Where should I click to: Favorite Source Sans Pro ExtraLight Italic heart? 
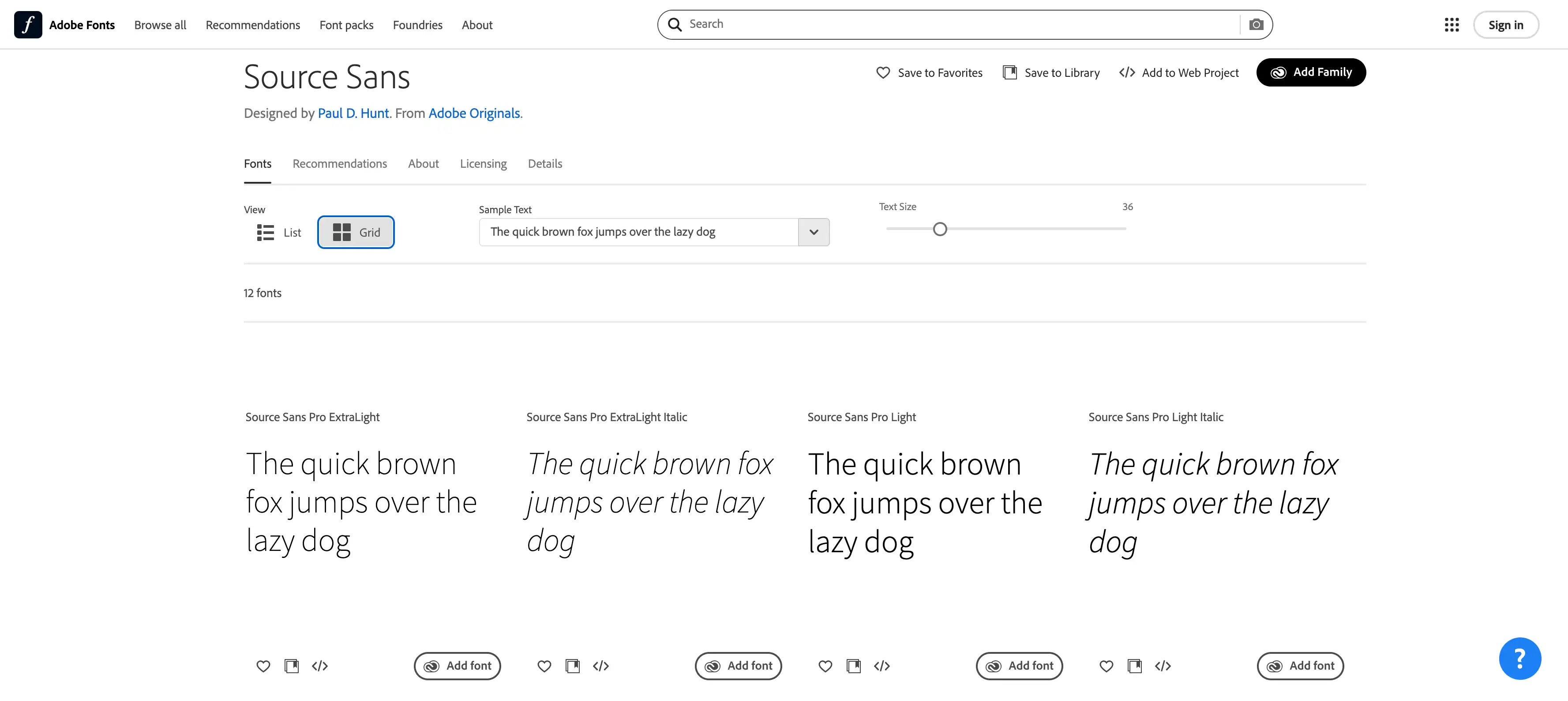coord(544,666)
